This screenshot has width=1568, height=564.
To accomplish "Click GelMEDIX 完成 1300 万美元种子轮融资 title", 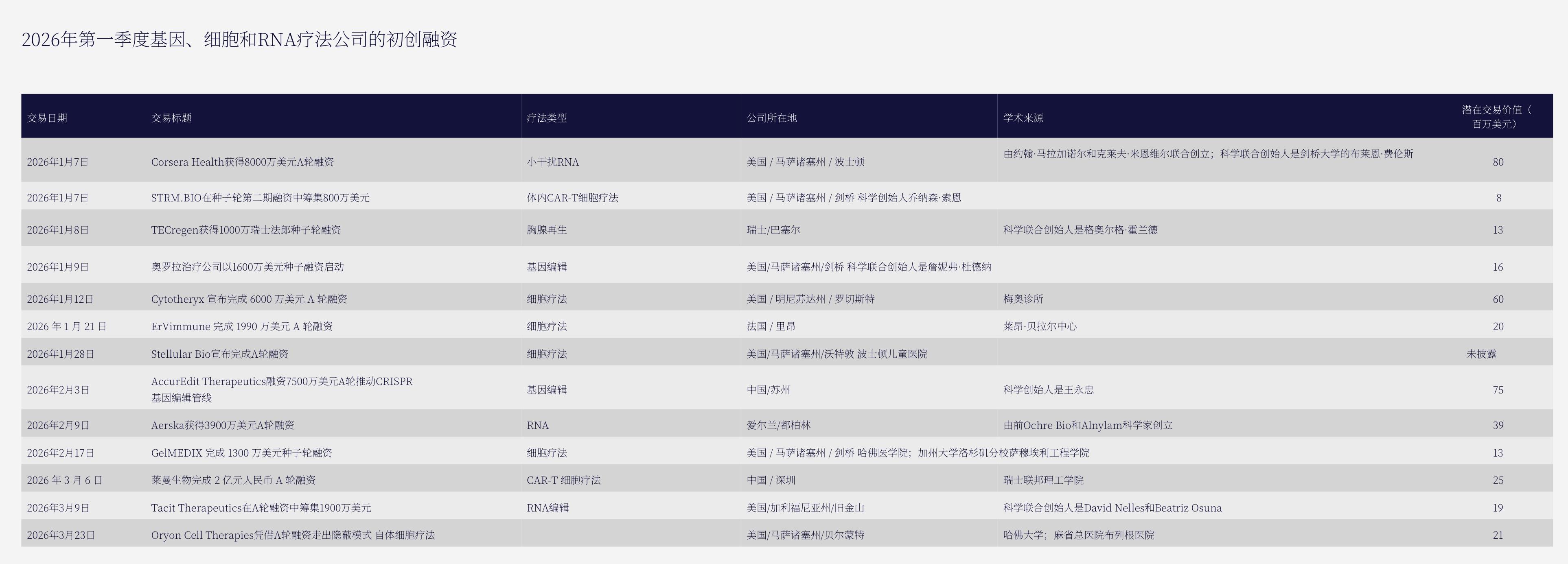I will click(x=241, y=453).
